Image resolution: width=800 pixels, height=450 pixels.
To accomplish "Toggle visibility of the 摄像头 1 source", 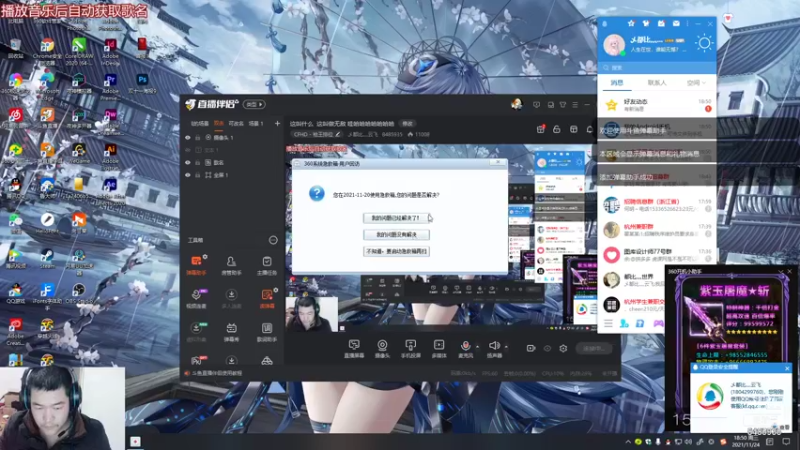I will (x=188, y=138).
